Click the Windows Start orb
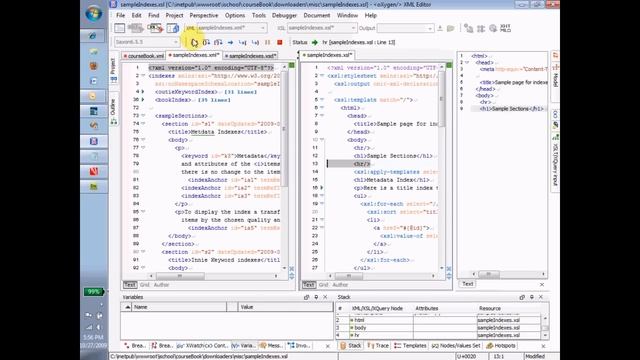 [94, 13]
